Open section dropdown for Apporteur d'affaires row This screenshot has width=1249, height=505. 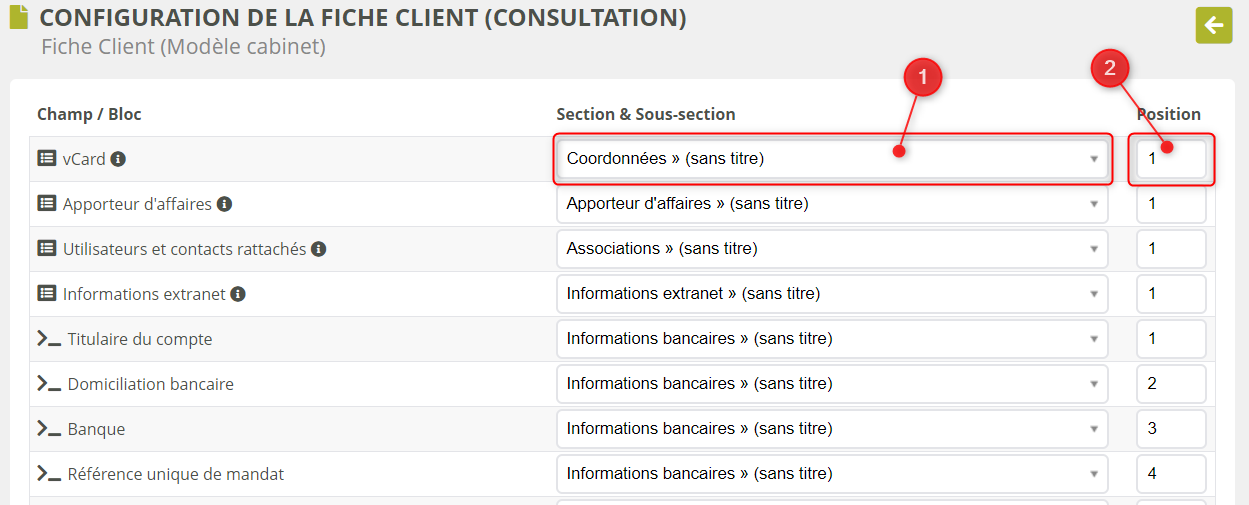[831, 204]
